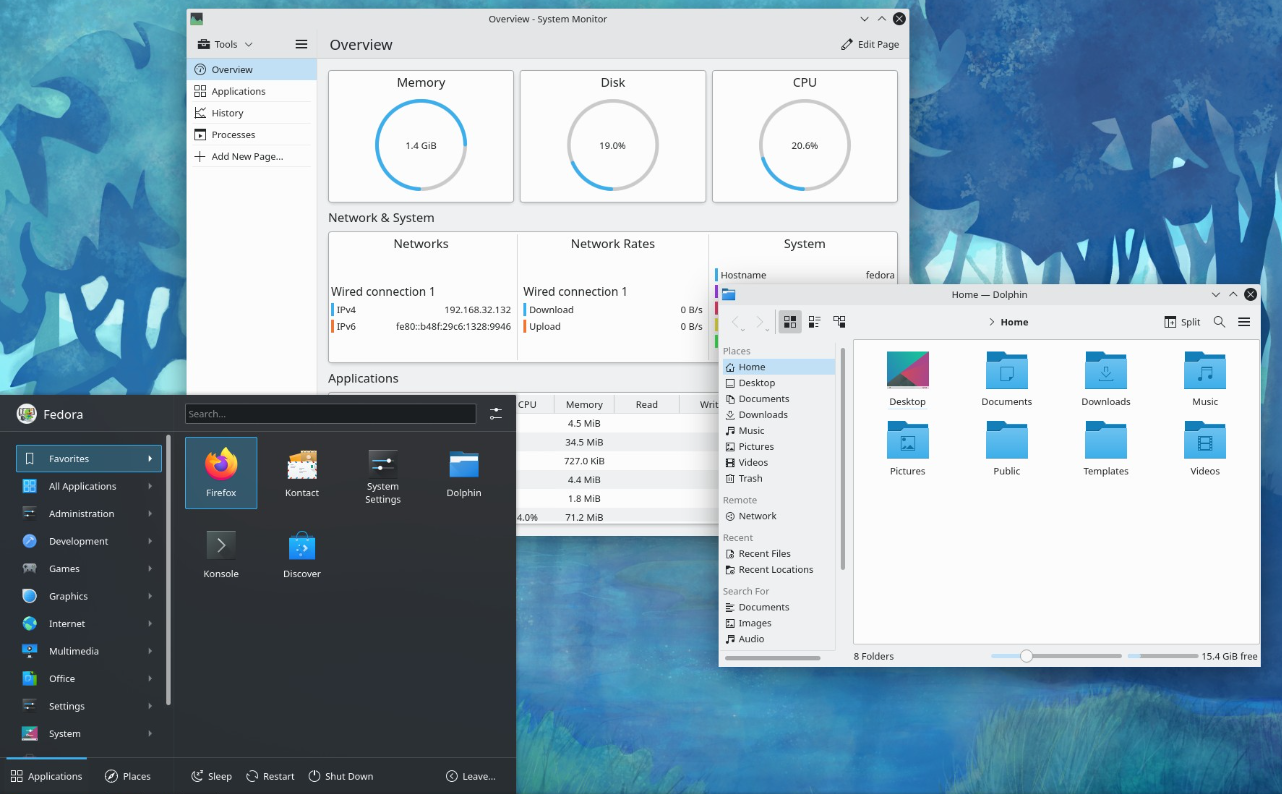Toggle Split view in Dolphin
The width and height of the screenshot is (1282, 794).
[x=1182, y=322]
